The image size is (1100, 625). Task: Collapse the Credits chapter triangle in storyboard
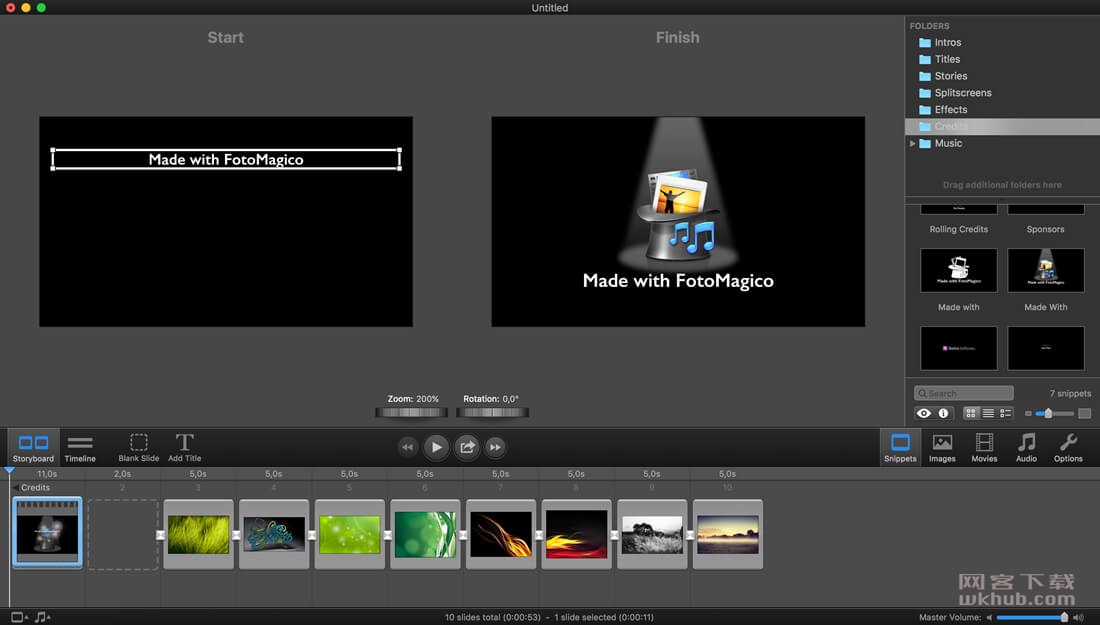tap(15, 488)
